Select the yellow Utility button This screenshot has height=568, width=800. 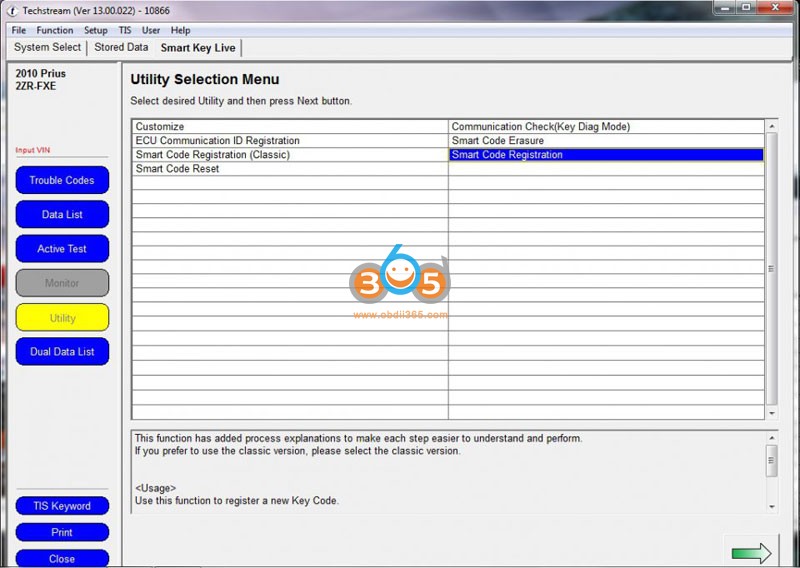pos(62,317)
